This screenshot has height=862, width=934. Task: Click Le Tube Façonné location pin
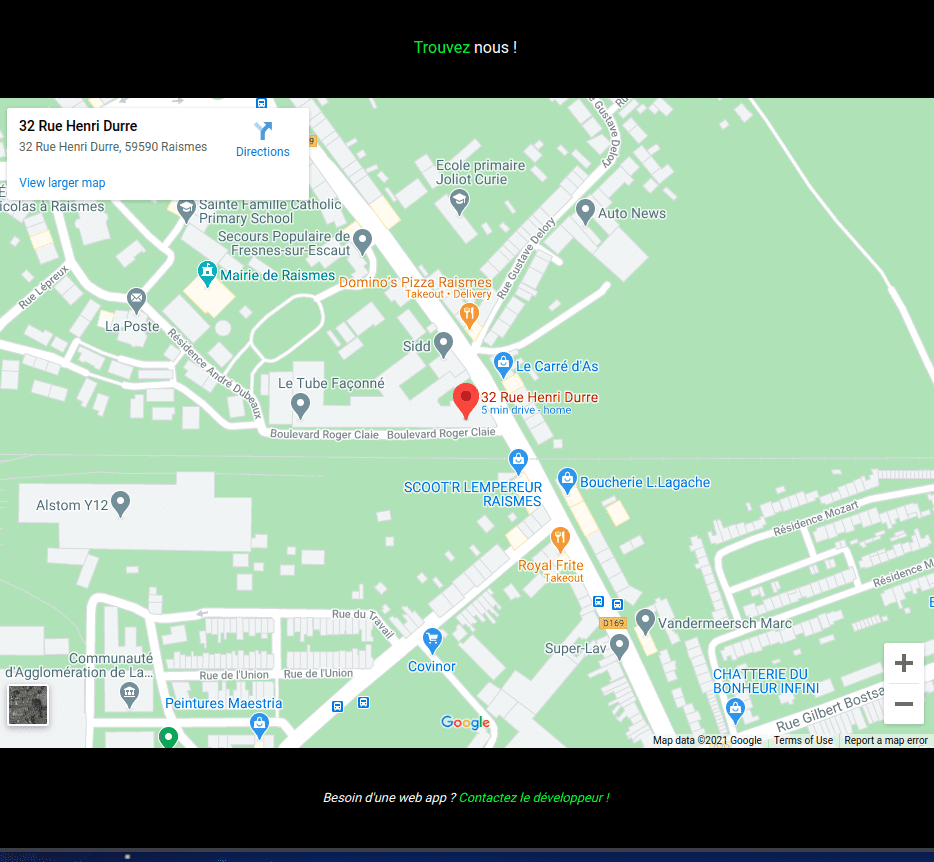300,406
